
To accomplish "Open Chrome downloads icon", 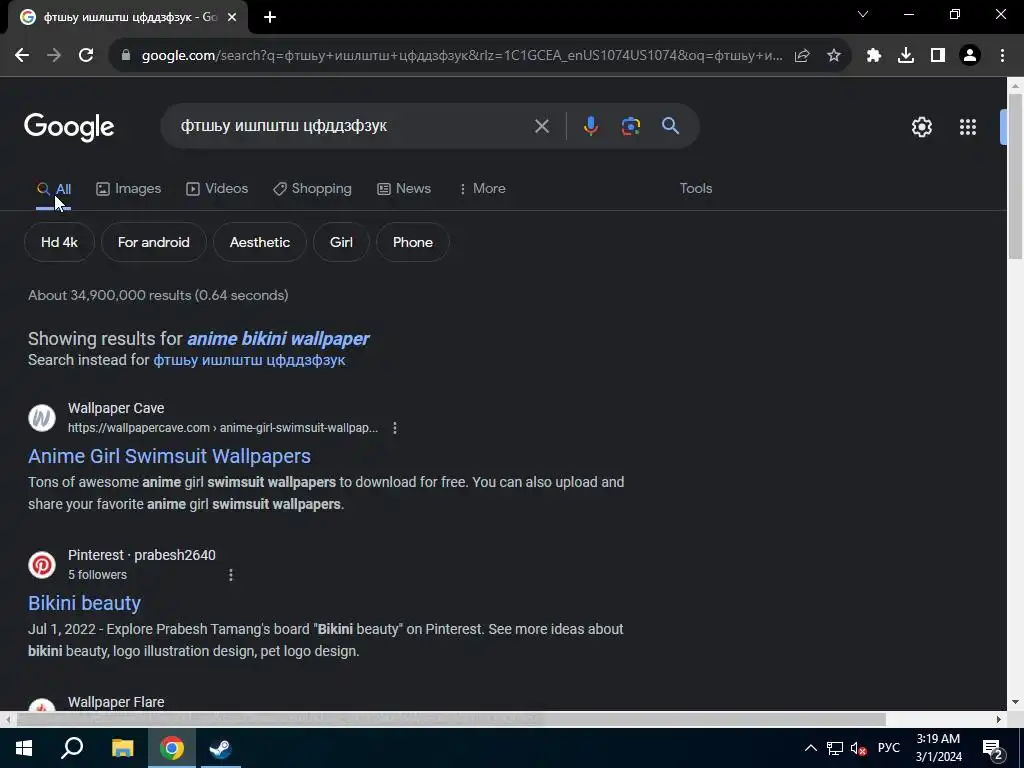I will tap(905, 56).
